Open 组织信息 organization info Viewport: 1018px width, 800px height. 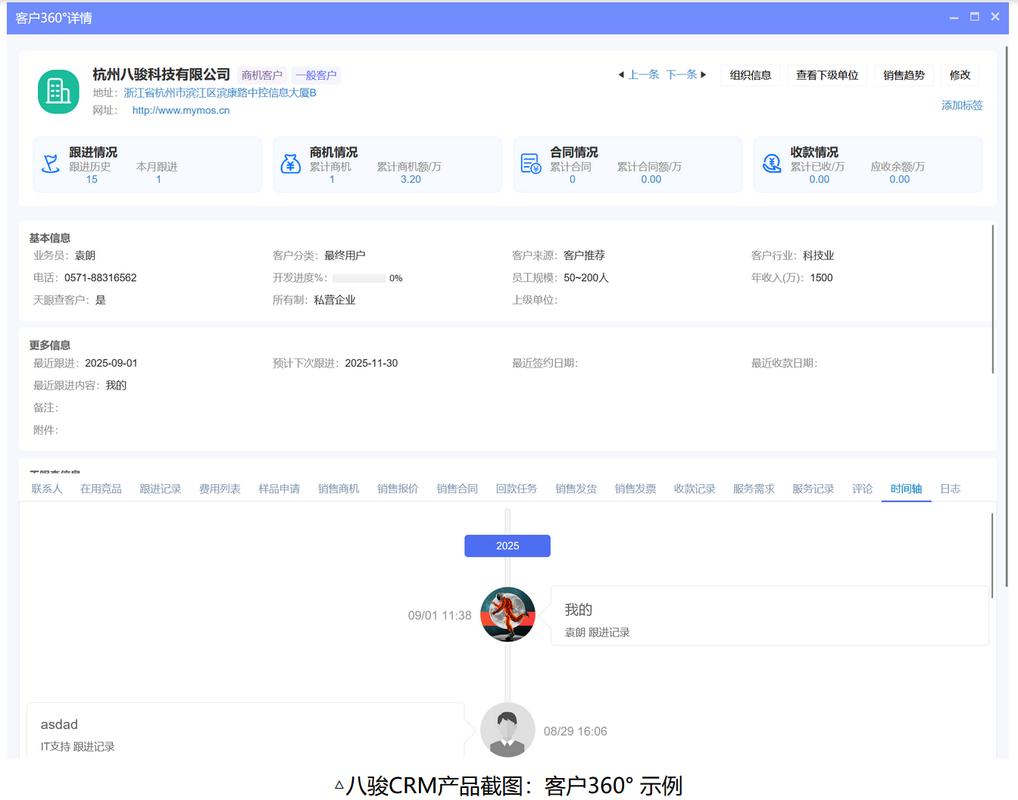click(751, 75)
